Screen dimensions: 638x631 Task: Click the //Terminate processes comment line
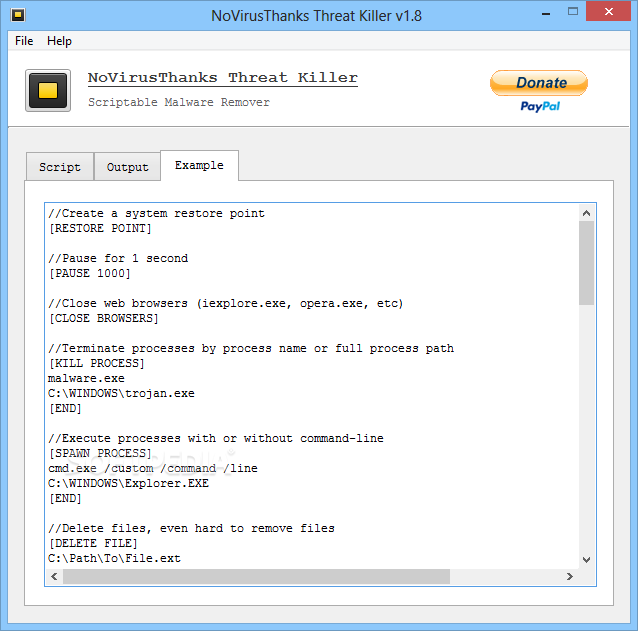(x=251, y=348)
